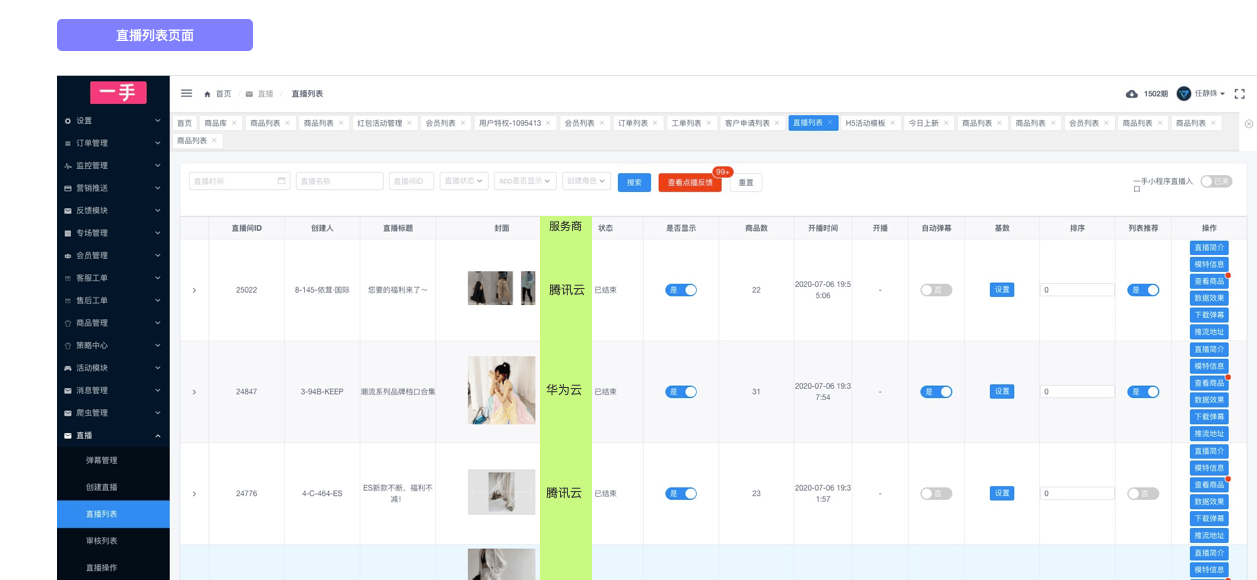Open the 创建角色 dropdown filter
Viewport: 1257px width, 580px height.
click(586, 181)
